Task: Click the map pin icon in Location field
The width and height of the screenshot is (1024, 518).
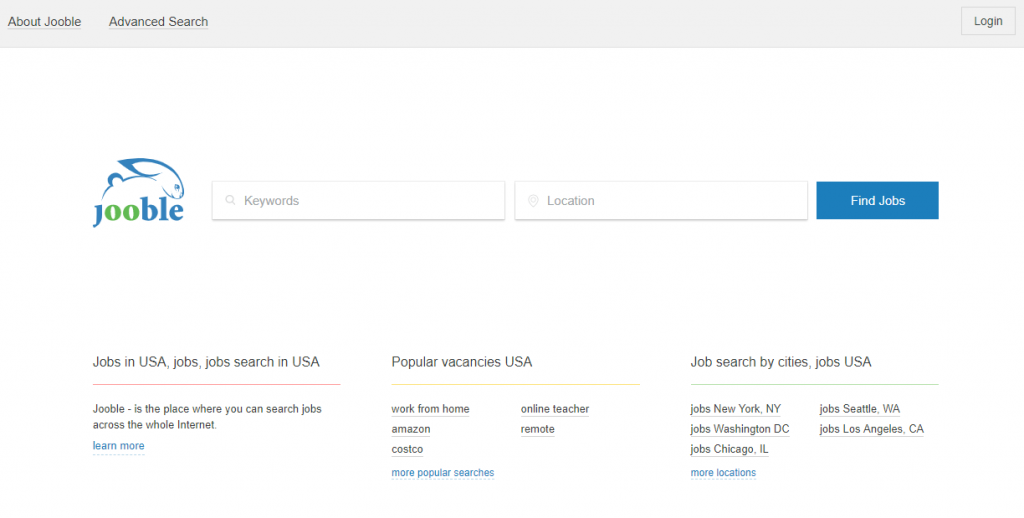Action: coord(533,201)
